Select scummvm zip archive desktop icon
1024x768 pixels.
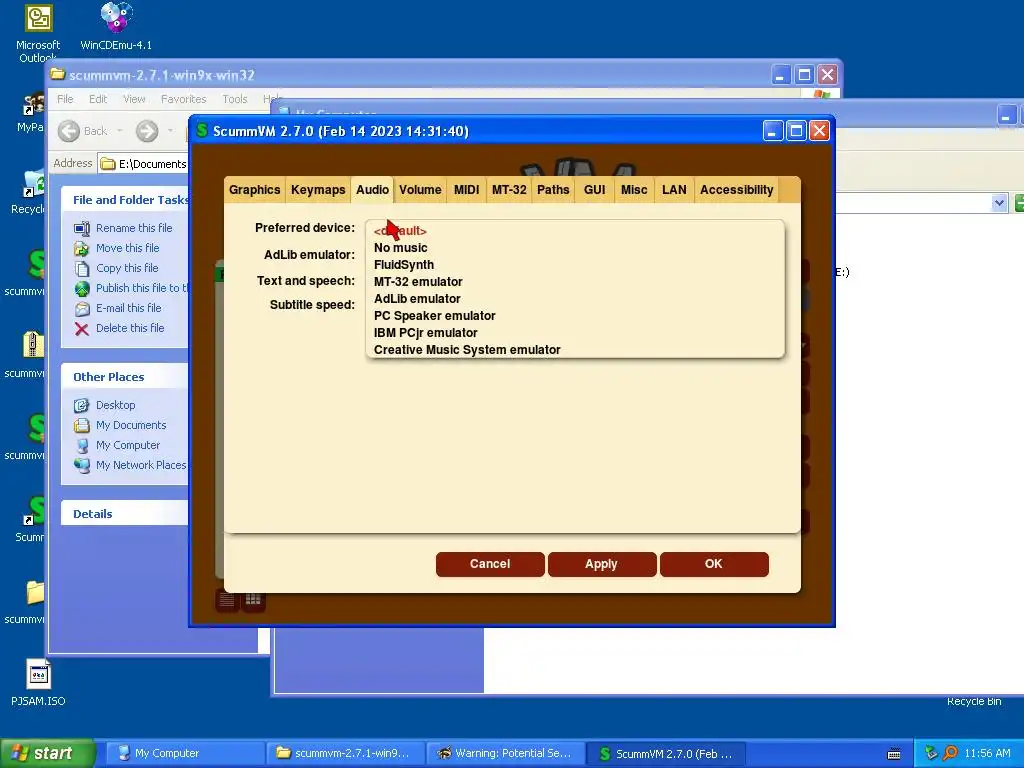pos(26,355)
